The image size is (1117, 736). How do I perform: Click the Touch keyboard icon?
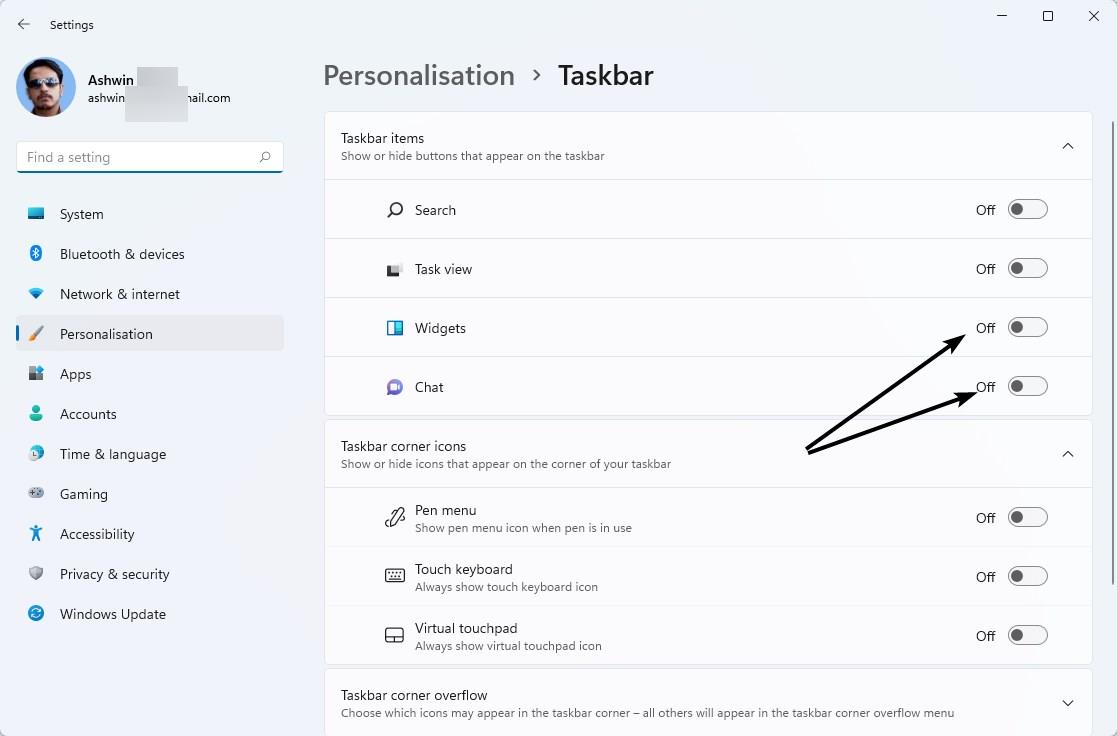tap(395, 576)
